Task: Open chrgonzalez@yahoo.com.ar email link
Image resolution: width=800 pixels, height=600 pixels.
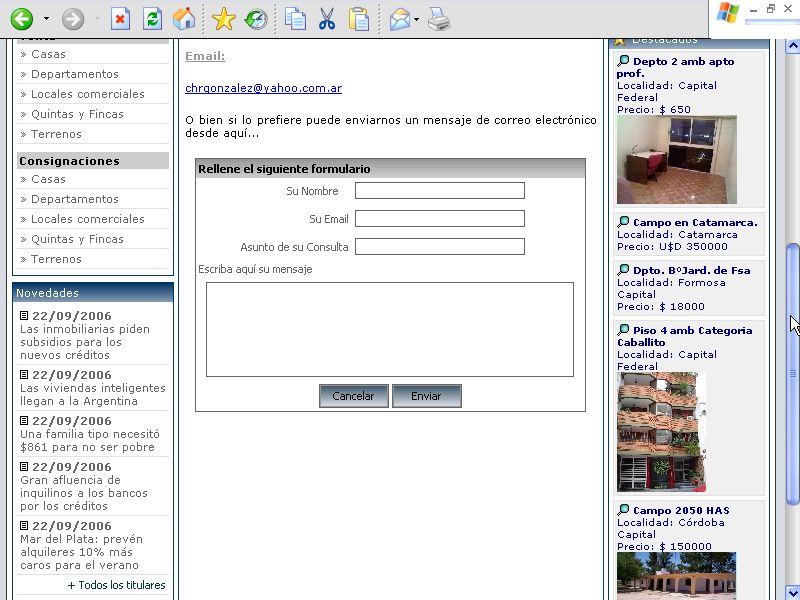Action: [263, 88]
